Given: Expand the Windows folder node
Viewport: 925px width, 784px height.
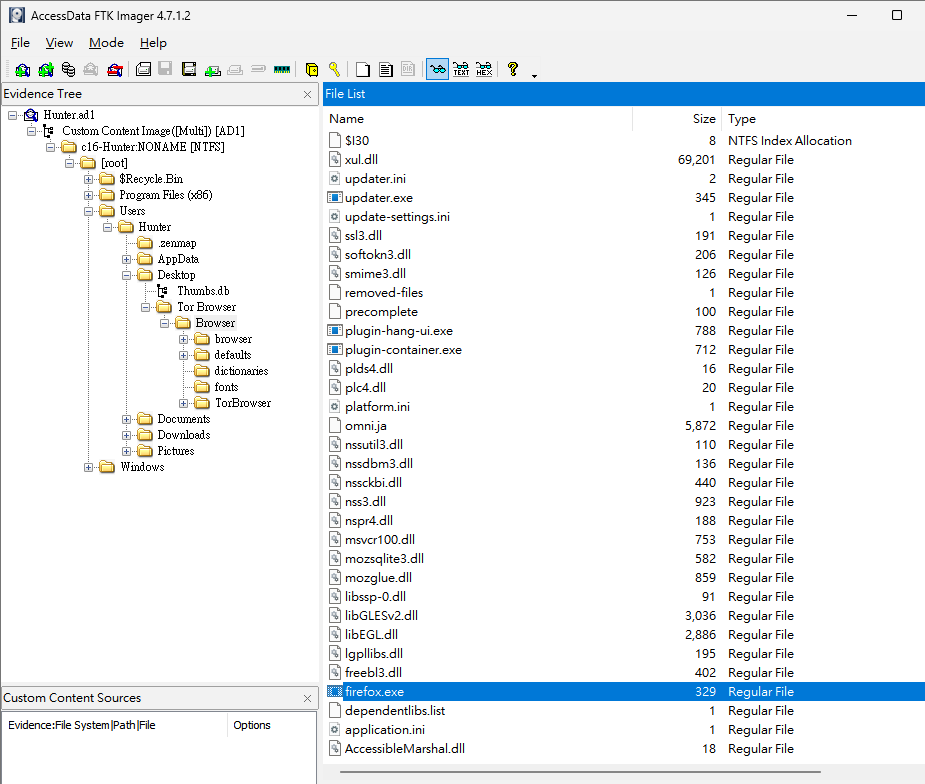Looking at the screenshot, I should (x=88, y=468).
